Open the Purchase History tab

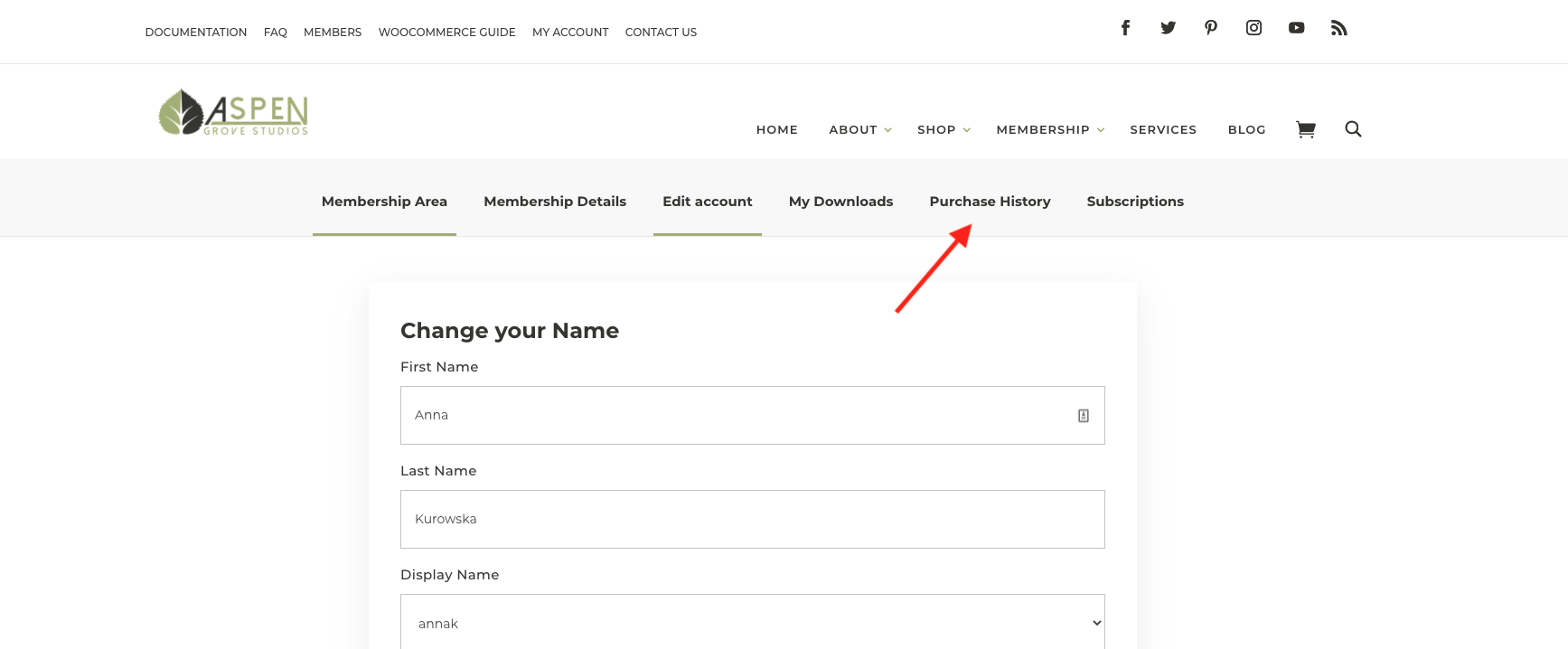pyautogui.click(x=990, y=202)
